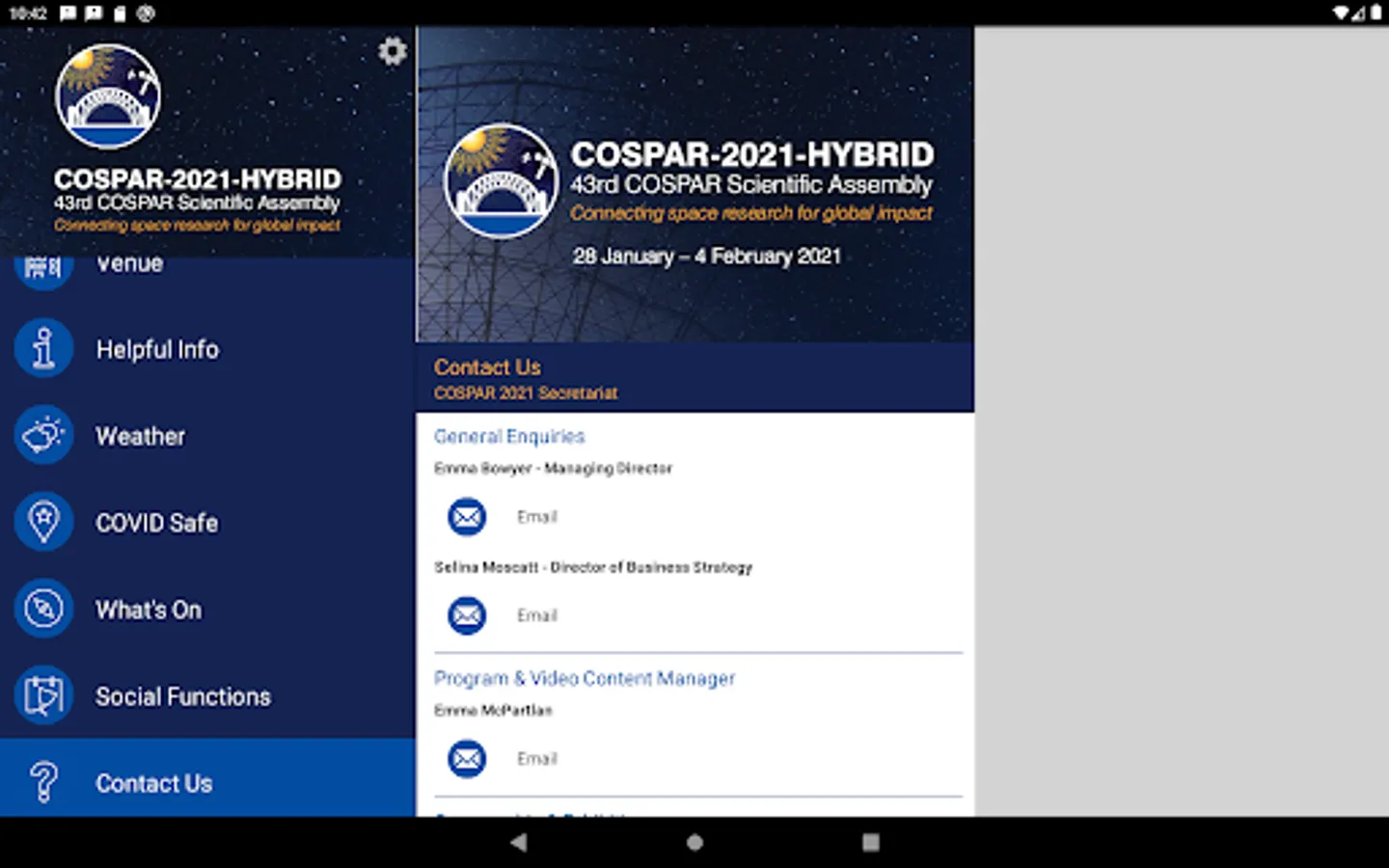Select Weather in the side menu
The width and height of the screenshot is (1389, 868).
tap(140, 436)
